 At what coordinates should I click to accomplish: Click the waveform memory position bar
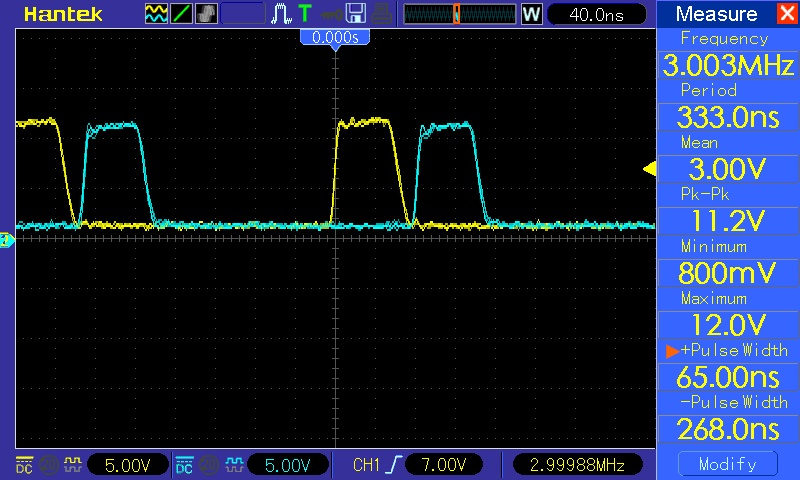(460, 14)
